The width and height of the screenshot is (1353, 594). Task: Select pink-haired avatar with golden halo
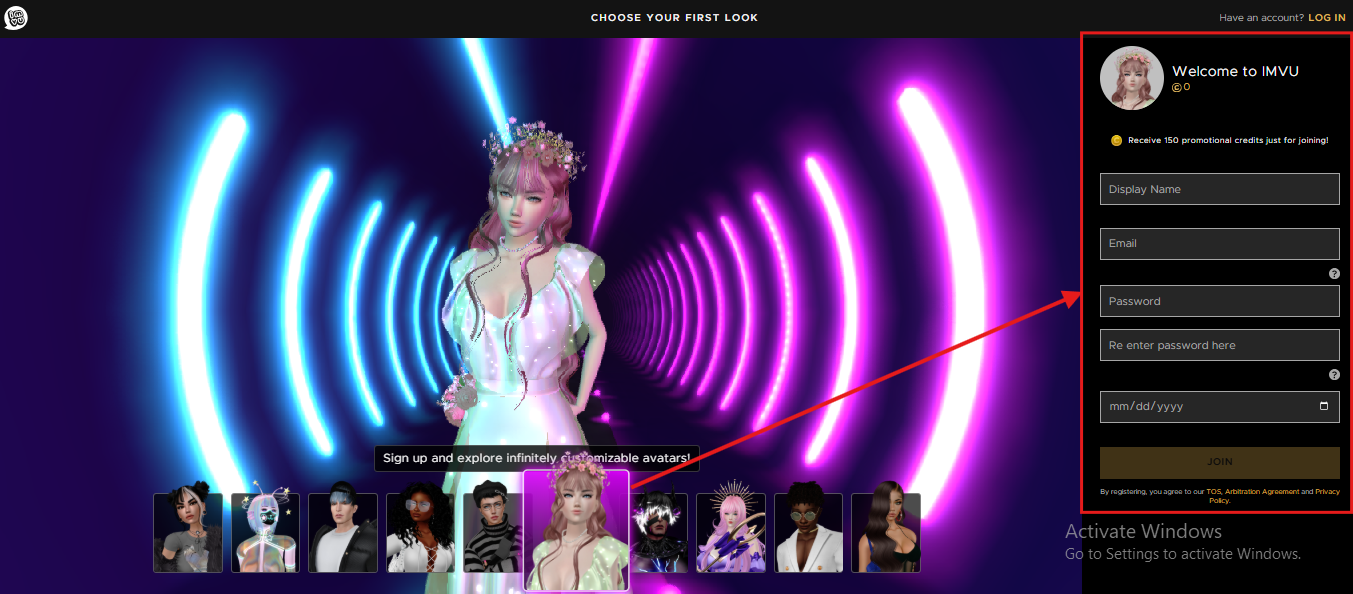click(731, 533)
